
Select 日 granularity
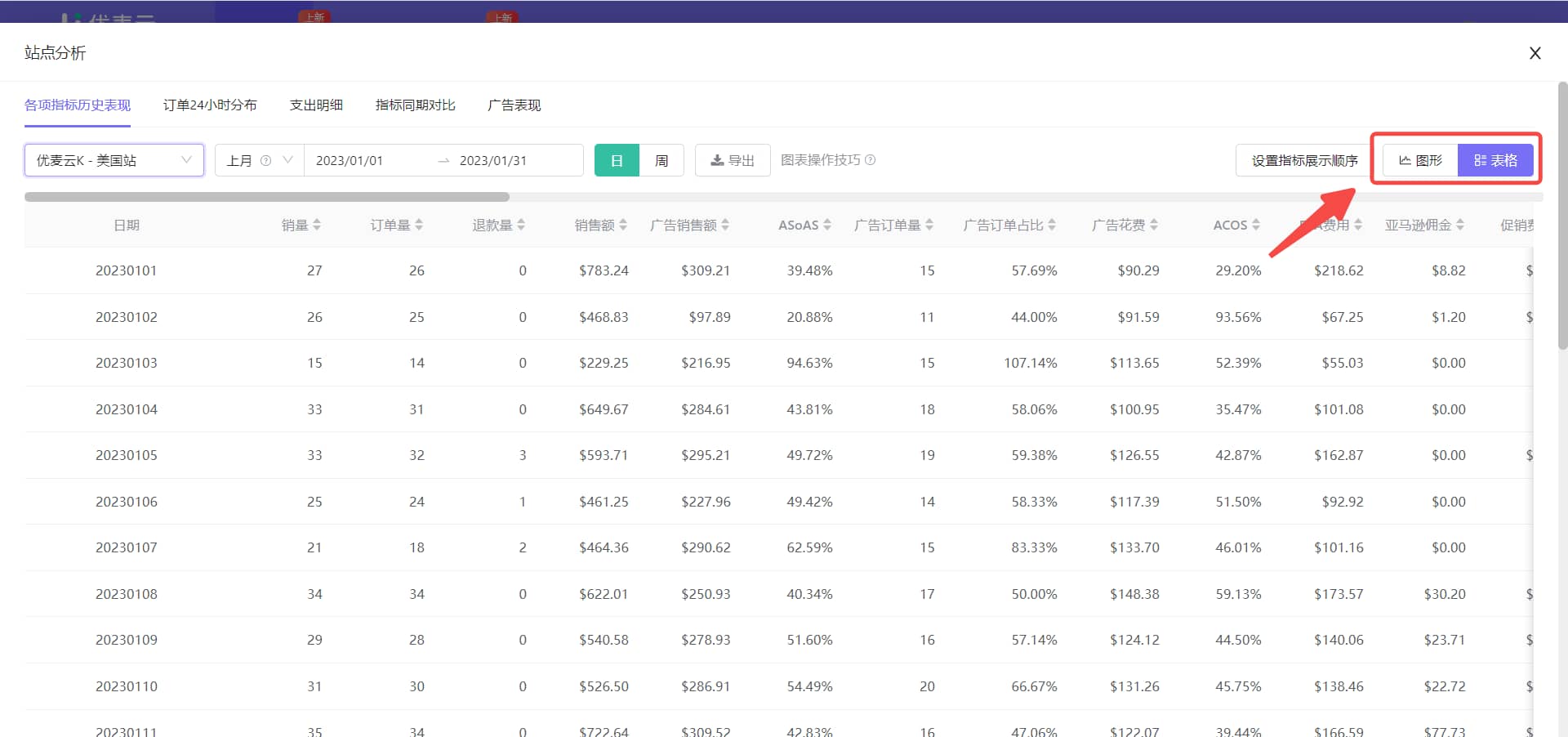617,160
